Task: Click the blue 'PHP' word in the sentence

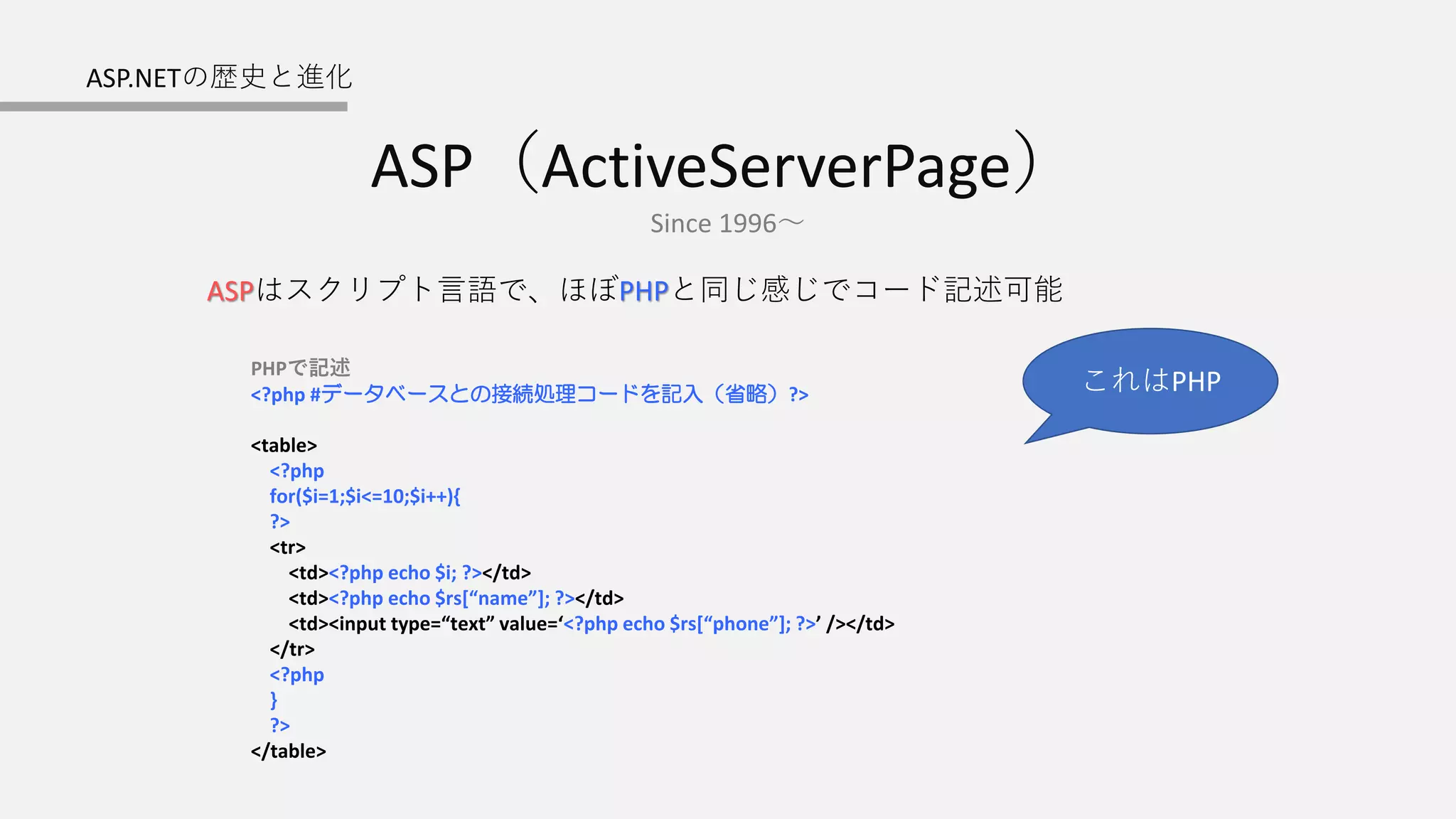Action: (x=644, y=291)
